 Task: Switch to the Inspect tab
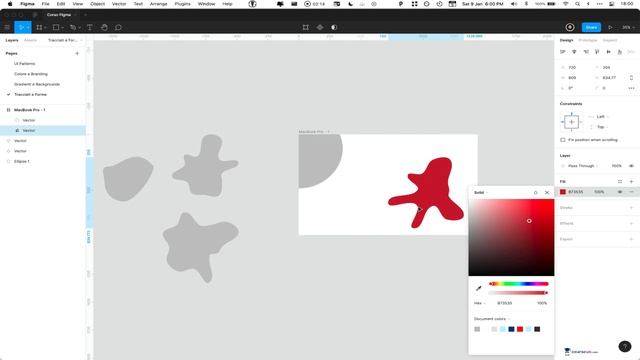point(610,40)
